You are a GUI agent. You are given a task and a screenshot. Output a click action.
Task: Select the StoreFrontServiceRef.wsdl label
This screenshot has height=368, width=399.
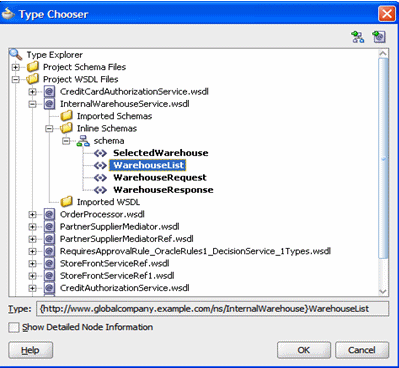115,263
